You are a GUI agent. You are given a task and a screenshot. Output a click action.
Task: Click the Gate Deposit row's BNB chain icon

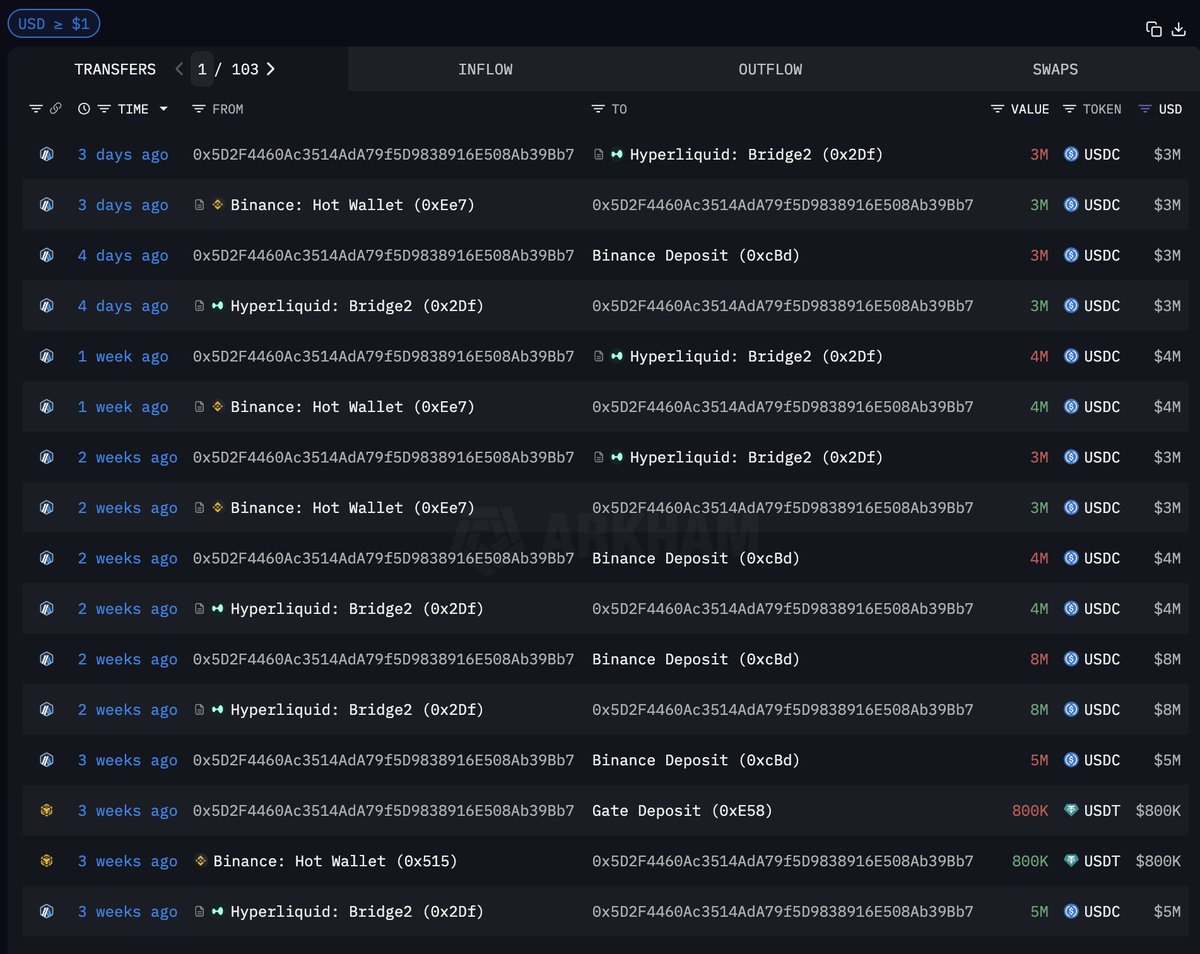46,811
